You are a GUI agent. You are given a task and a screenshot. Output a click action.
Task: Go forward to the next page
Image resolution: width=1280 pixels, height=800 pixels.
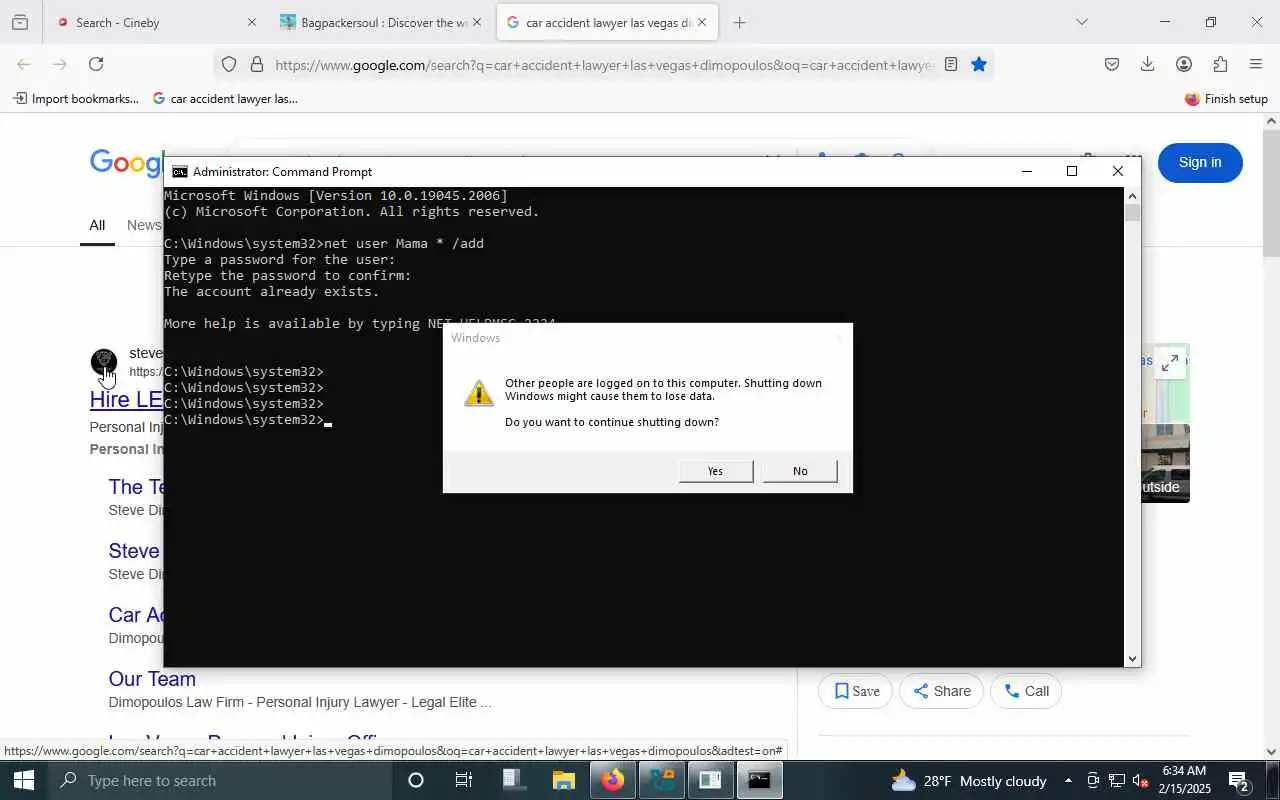pyautogui.click(x=60, y=64)
